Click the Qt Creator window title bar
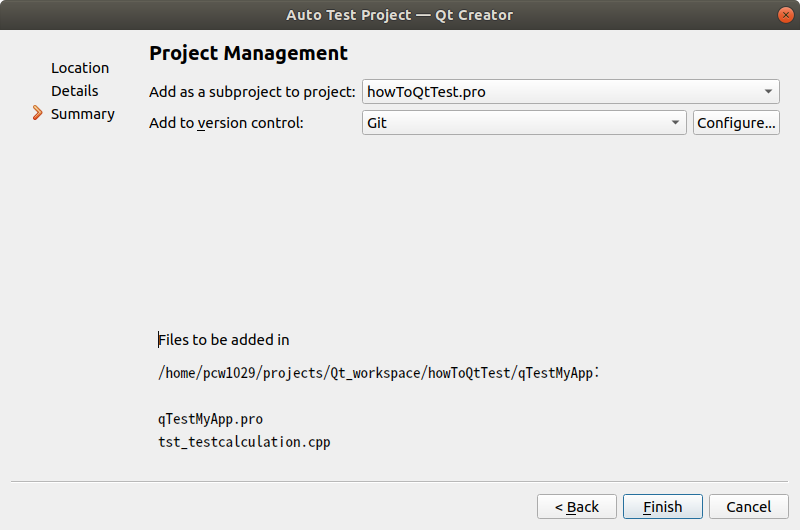Image resolution: width=800 pixels, height=530 pixels. 400,15
